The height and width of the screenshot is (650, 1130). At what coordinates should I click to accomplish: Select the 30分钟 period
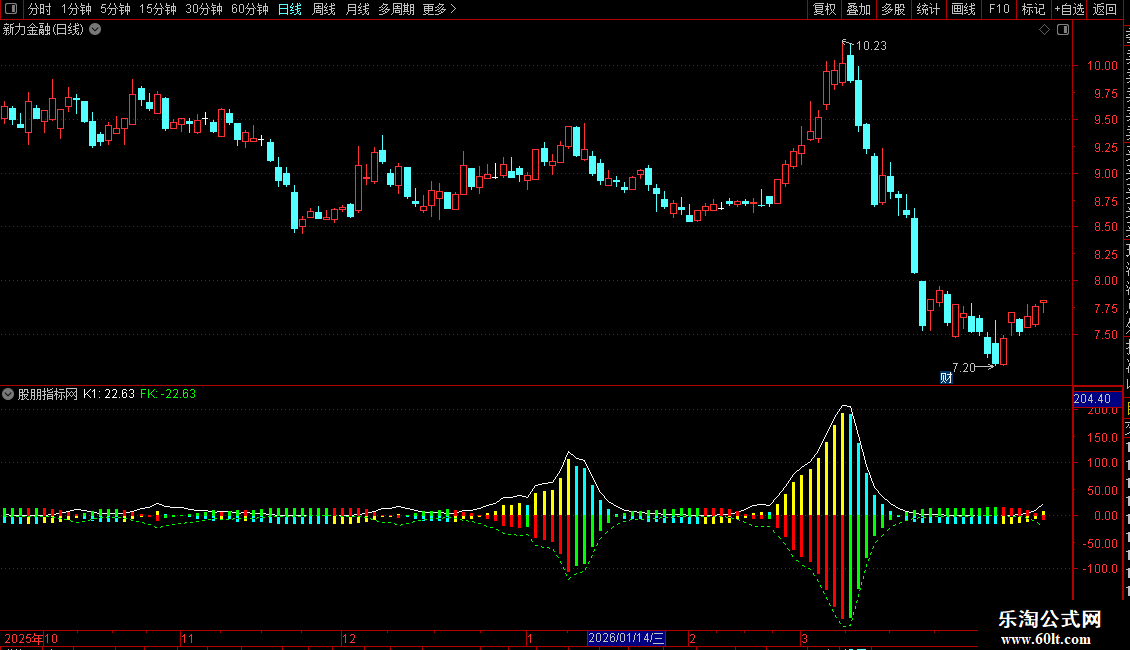[204, 9]
